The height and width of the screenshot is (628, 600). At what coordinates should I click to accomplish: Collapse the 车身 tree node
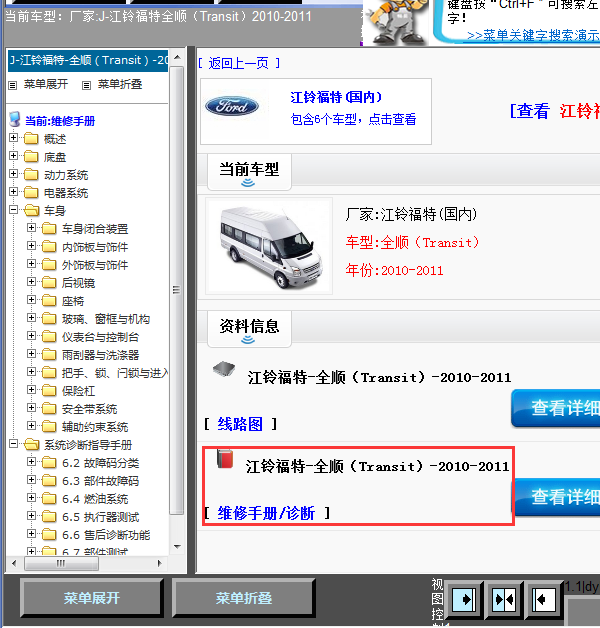(13, 209)
